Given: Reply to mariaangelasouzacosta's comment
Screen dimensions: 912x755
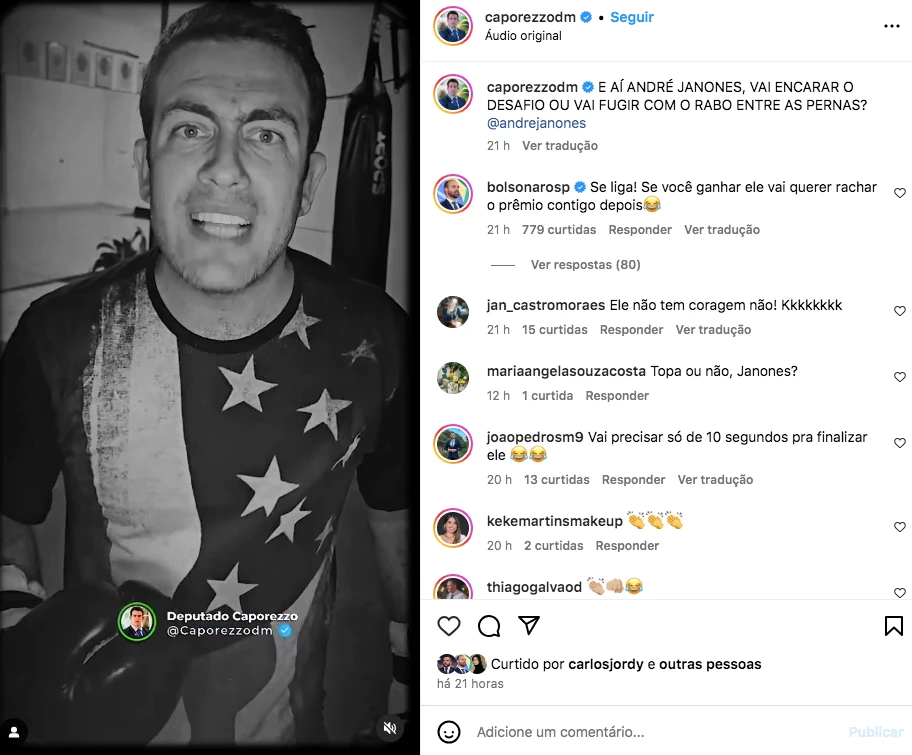Looking at the screenshot, I should pyautogui.click(x=617, y=396).
